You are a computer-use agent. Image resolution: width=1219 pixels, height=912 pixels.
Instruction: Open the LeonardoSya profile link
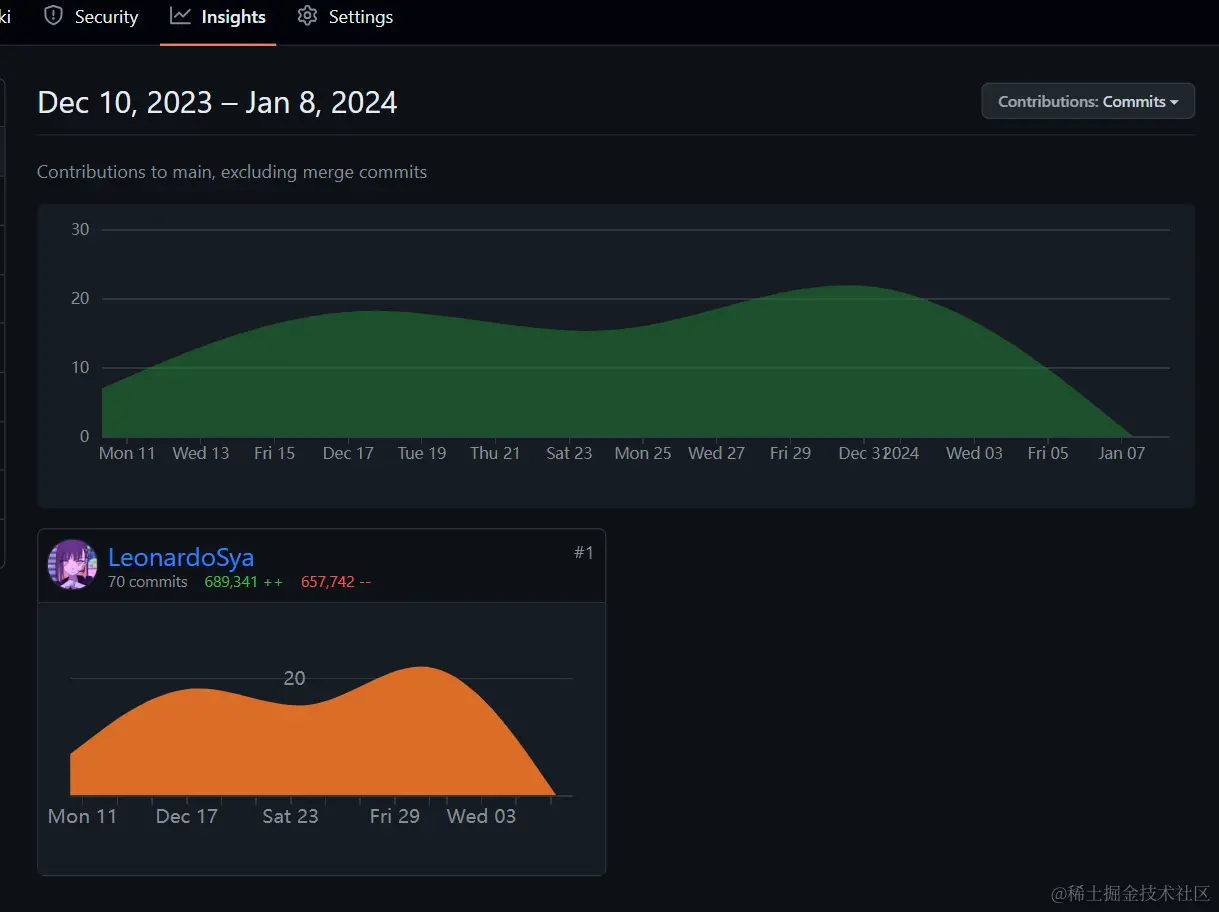click(180, 558)
